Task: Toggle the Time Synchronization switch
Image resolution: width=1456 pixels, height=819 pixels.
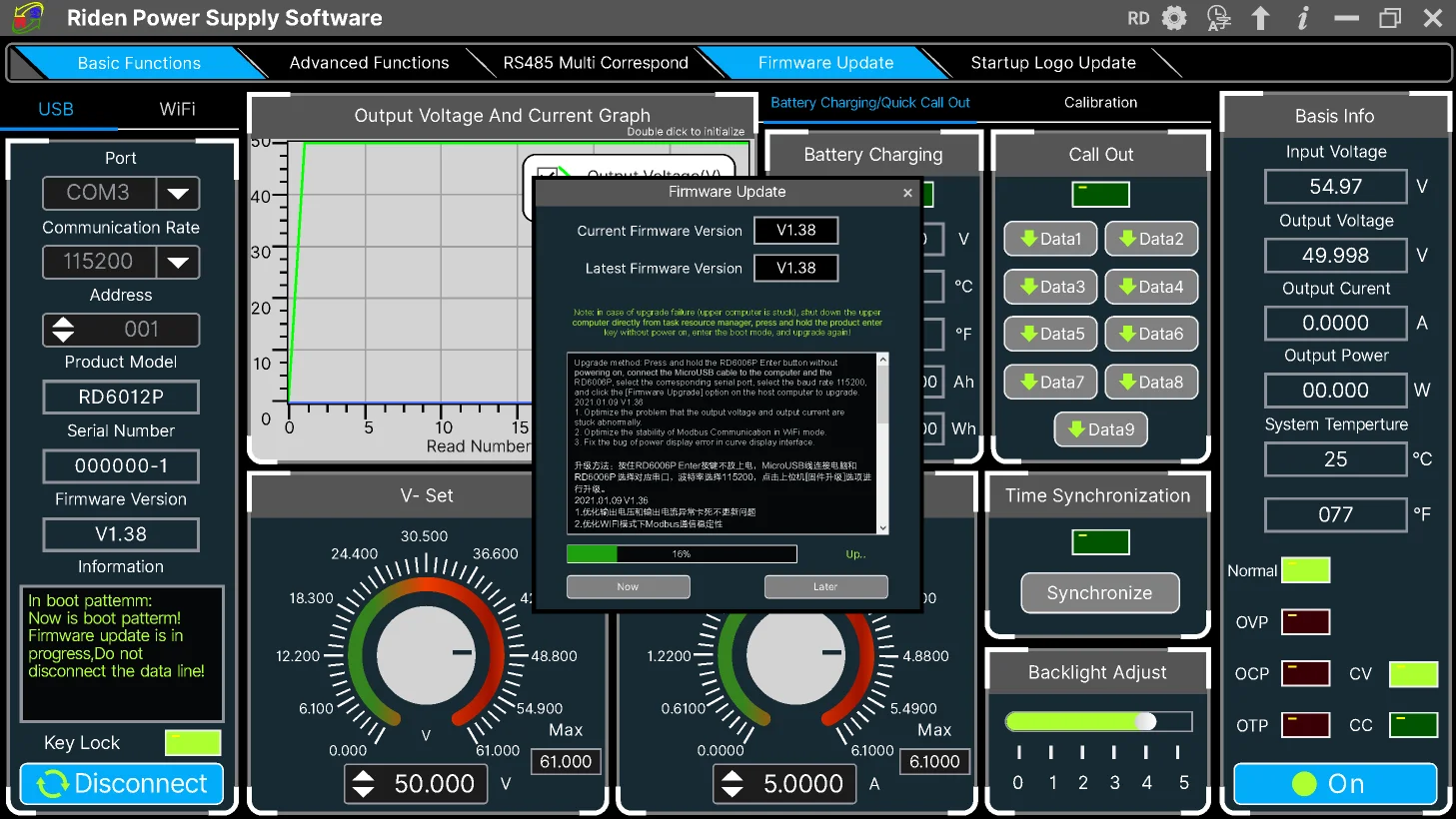Action: (x=1100, y=541)
